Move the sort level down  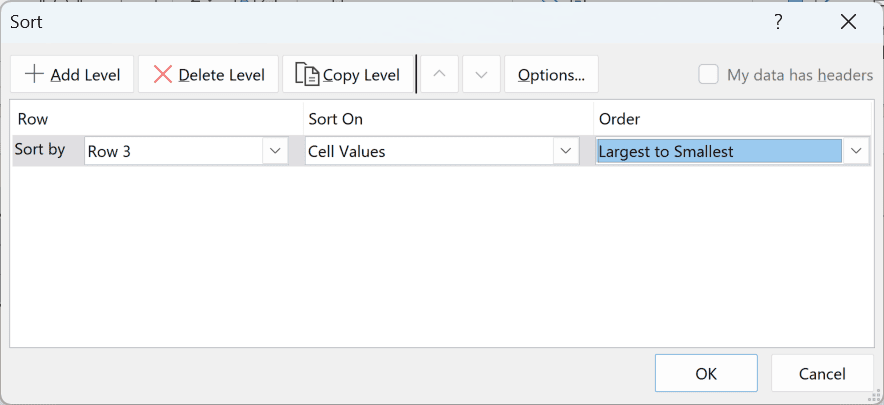(481, 74)
